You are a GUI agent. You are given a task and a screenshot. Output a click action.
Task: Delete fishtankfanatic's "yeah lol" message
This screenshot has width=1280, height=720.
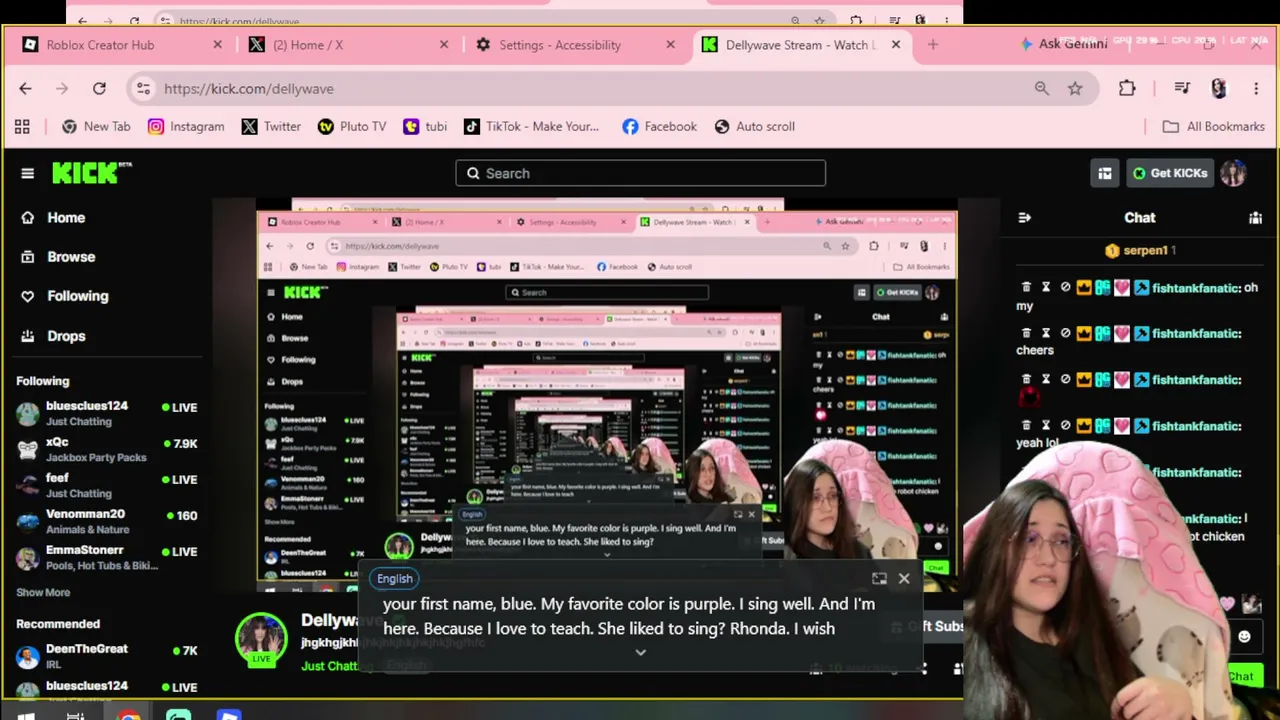(1026, 426)
